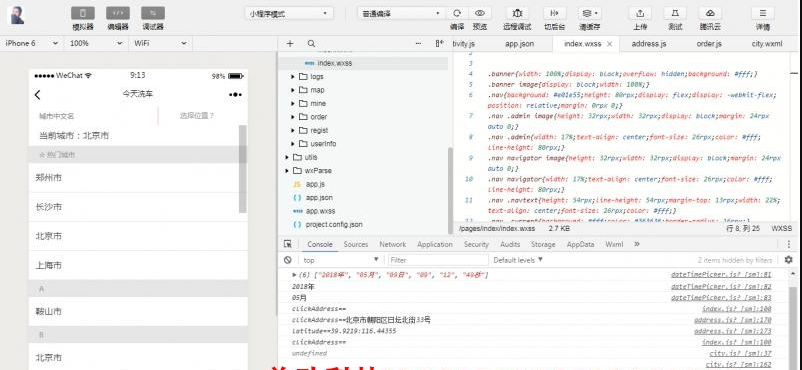Screen dimensions: 802x370
Task: Click the Tencent Cloud icon
Action: pos(710,13)
